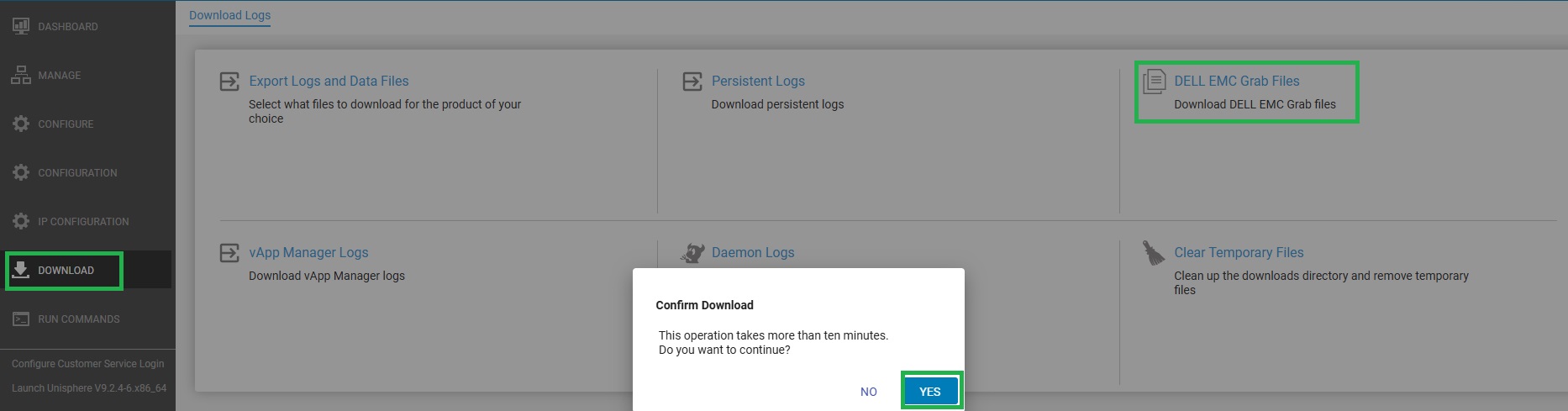Viewport: 1568px width, 411px height.
Task: Confirm download with the YES button
Action: (x=930, y=392)
